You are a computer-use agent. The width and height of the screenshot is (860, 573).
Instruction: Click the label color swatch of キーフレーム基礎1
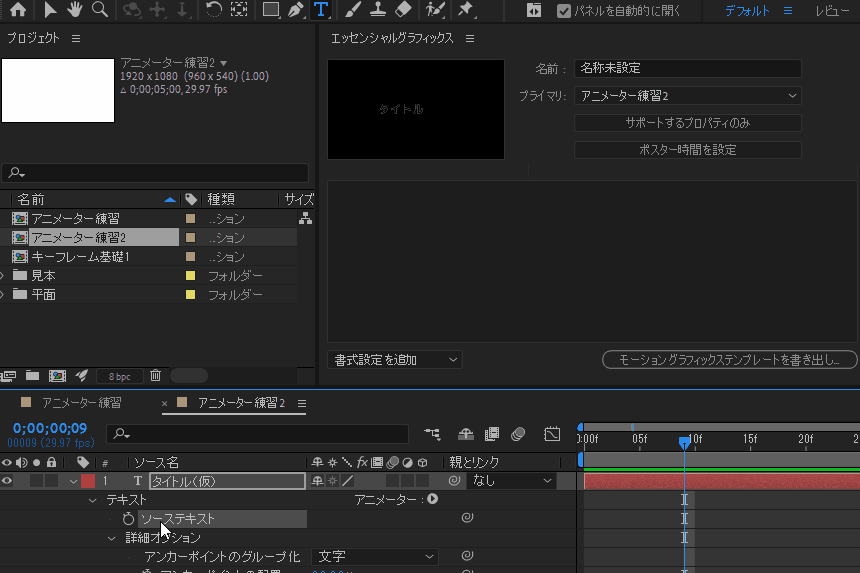[x=190, y=257]
